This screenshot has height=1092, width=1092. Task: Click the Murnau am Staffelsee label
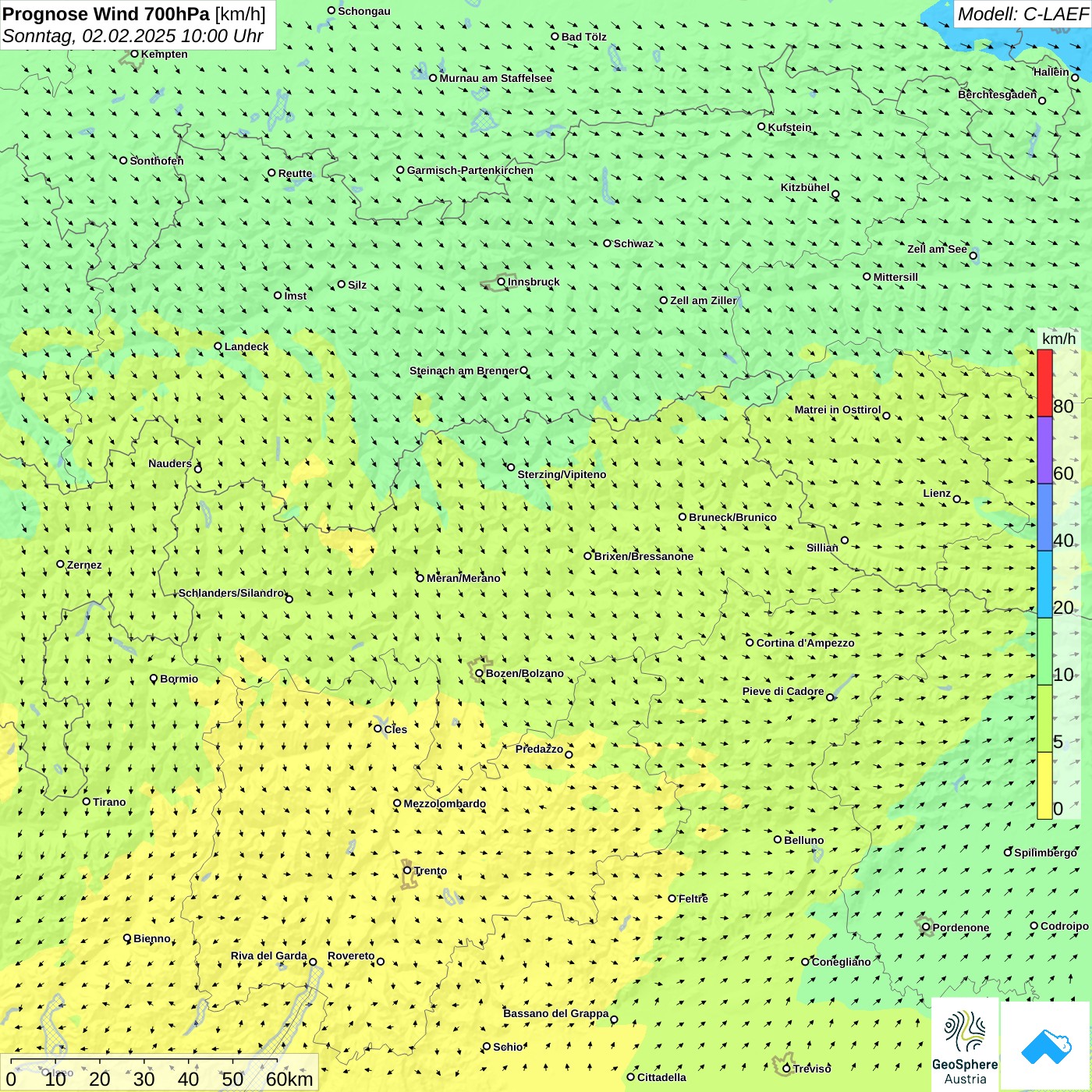point(495,78)
